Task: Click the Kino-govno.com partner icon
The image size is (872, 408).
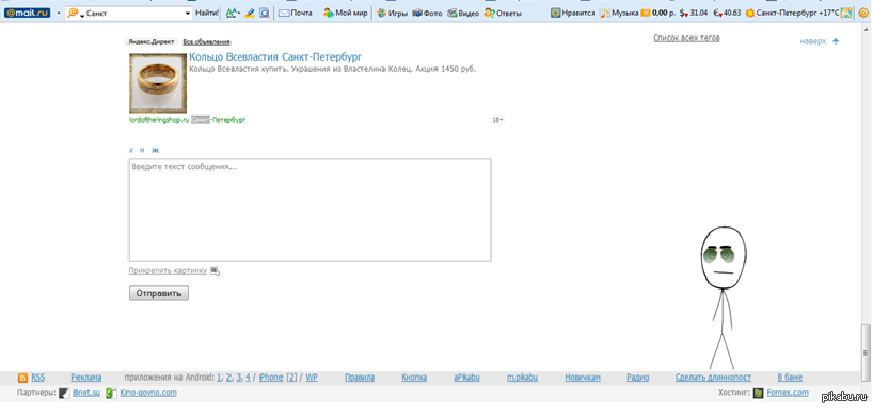Action: [112, 394]
